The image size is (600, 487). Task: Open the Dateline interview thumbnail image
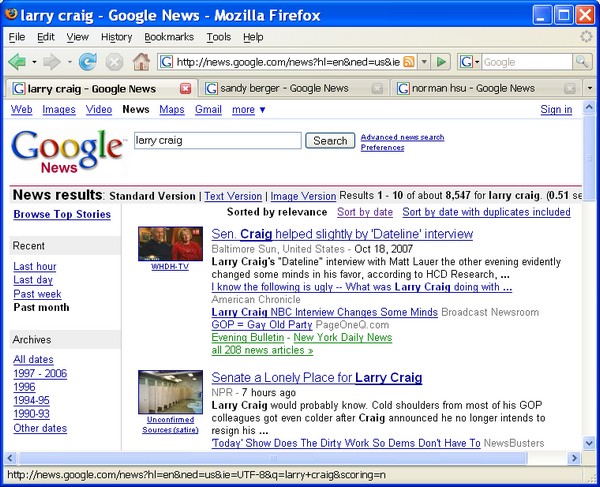tap(171, 244)
